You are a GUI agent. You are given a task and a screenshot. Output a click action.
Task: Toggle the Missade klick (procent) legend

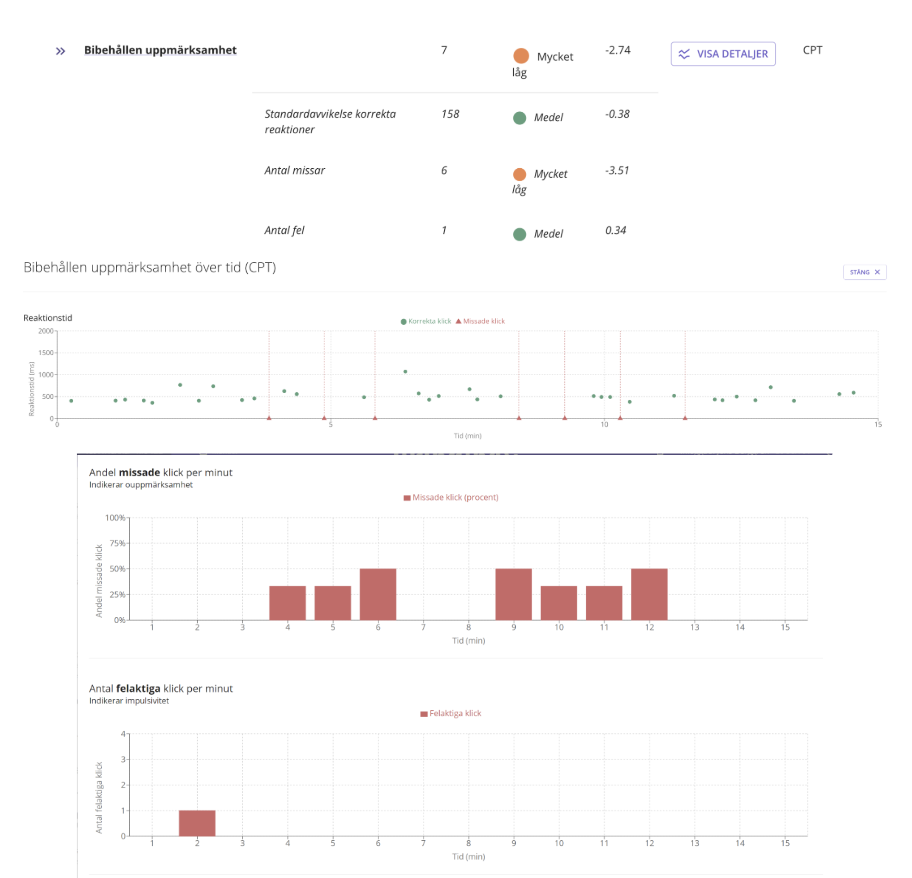450,497
